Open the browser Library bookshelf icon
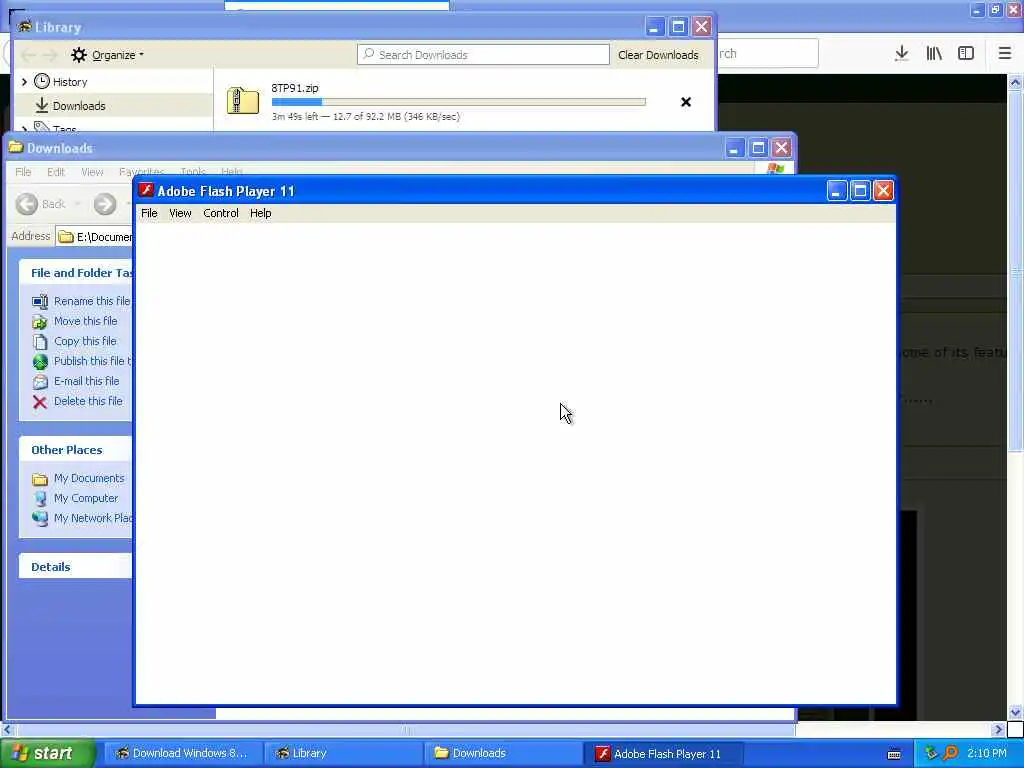 point(934,54)
